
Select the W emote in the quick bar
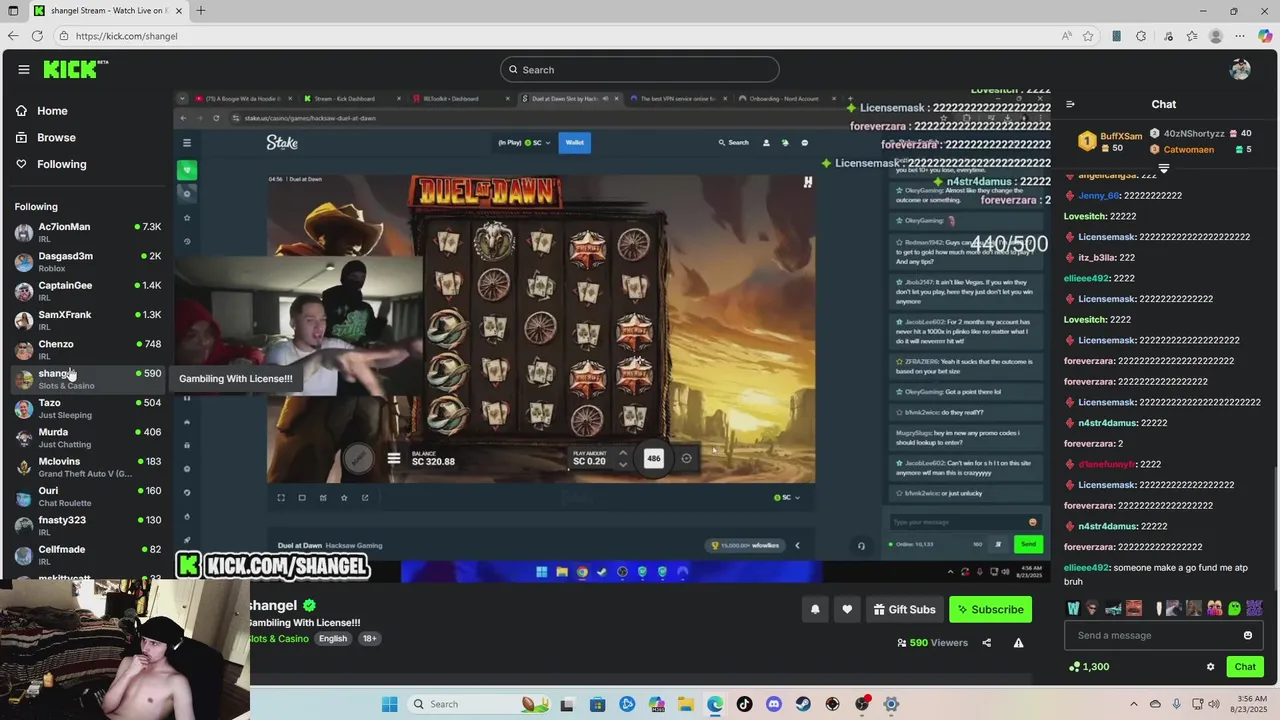[x=1073, y=608]
